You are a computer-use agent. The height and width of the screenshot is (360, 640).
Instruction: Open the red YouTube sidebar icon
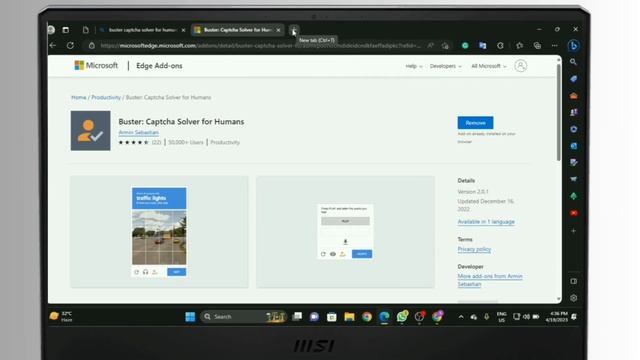click(x=573, y=213)
